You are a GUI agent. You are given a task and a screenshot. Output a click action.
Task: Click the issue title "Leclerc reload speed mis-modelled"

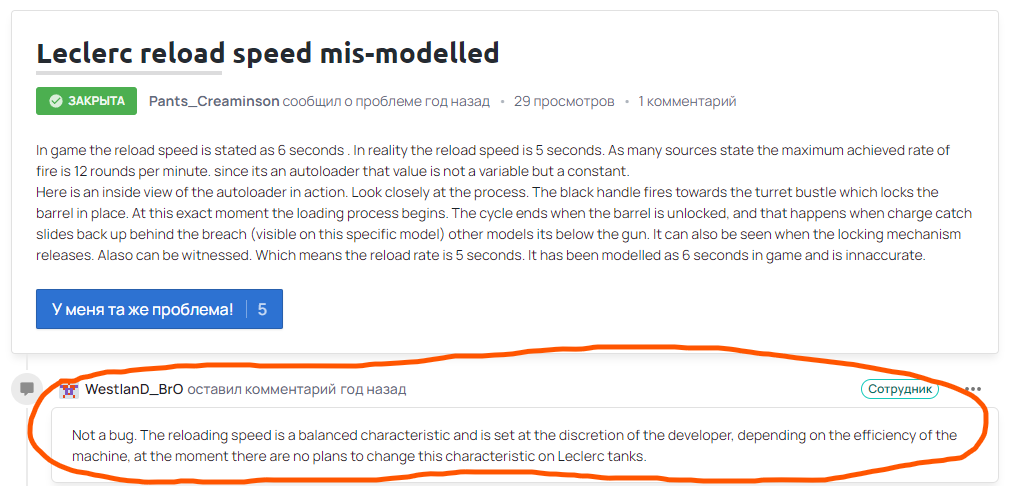click(268, 53)
